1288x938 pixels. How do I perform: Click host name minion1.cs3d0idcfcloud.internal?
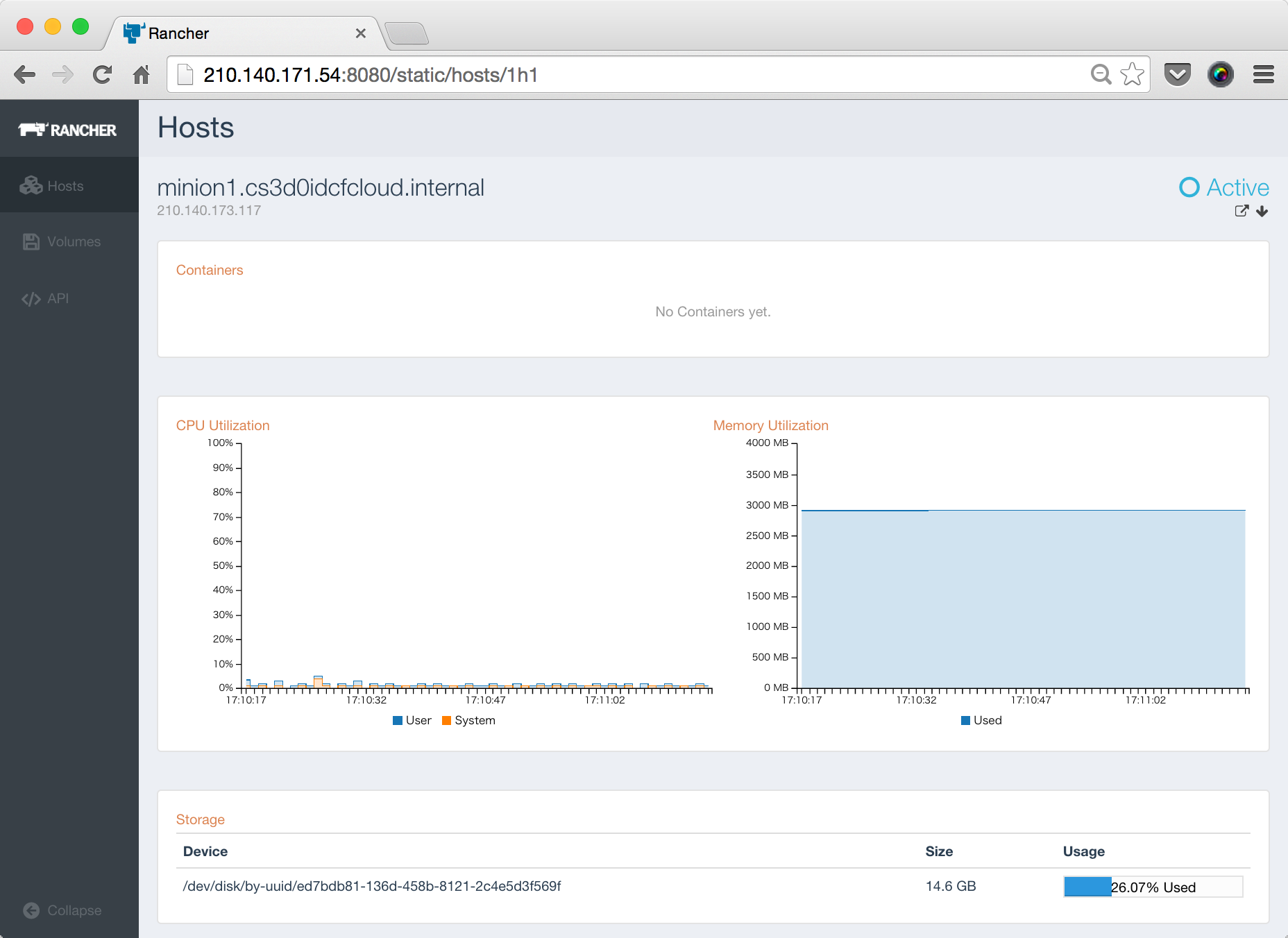(x=321, y=187)
